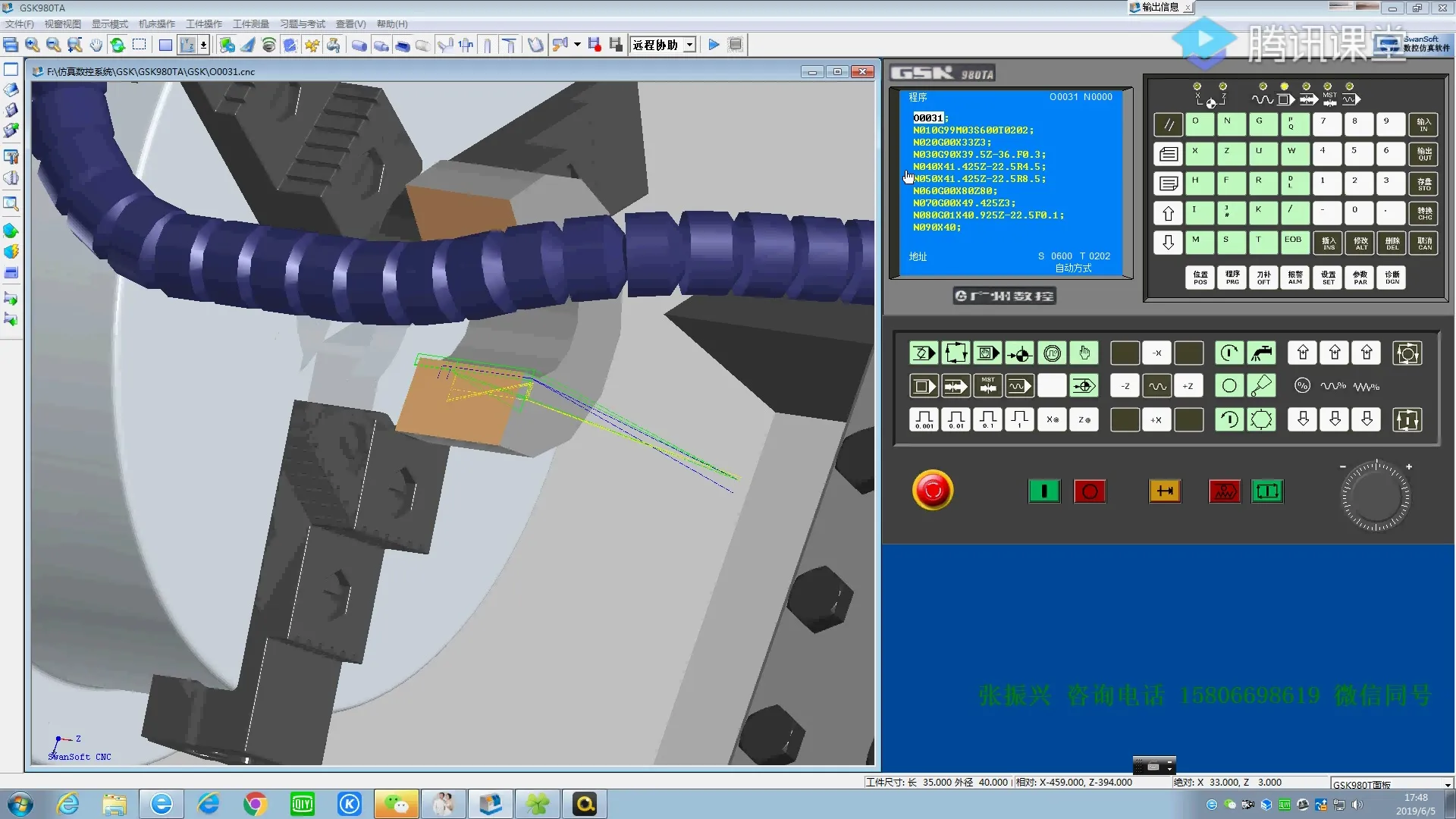Toggle the single block mode key
Viewport: 1456px width, 819px height.
[923, 387]
